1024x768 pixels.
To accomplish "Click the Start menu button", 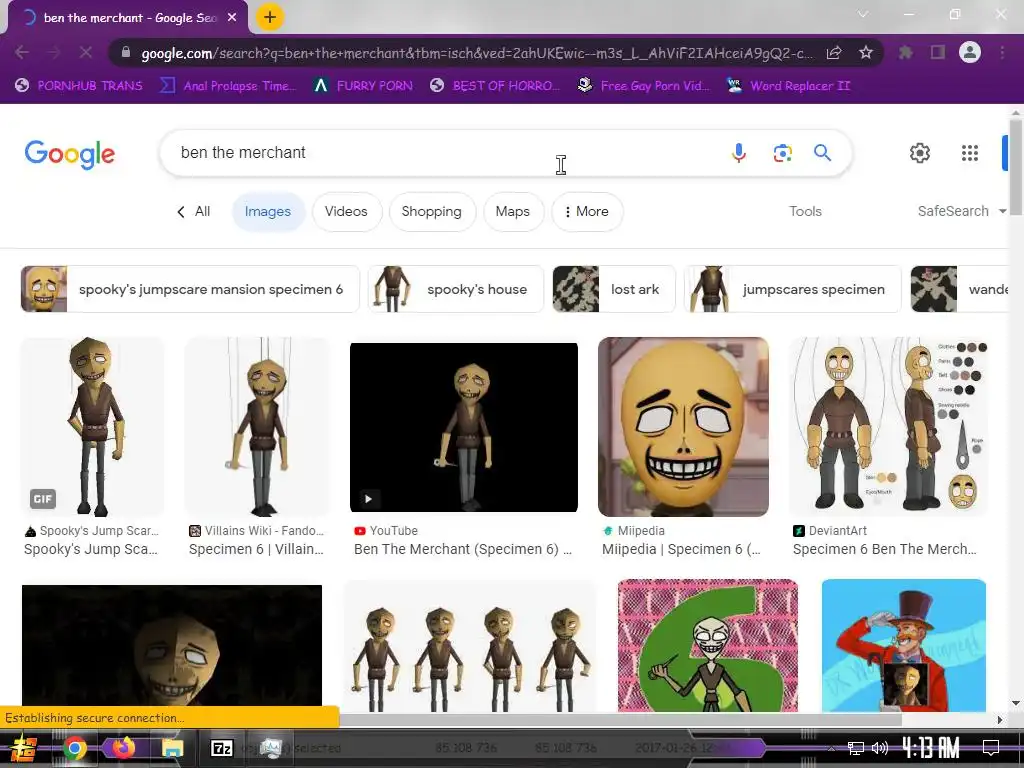I will [x=24, y=748].
